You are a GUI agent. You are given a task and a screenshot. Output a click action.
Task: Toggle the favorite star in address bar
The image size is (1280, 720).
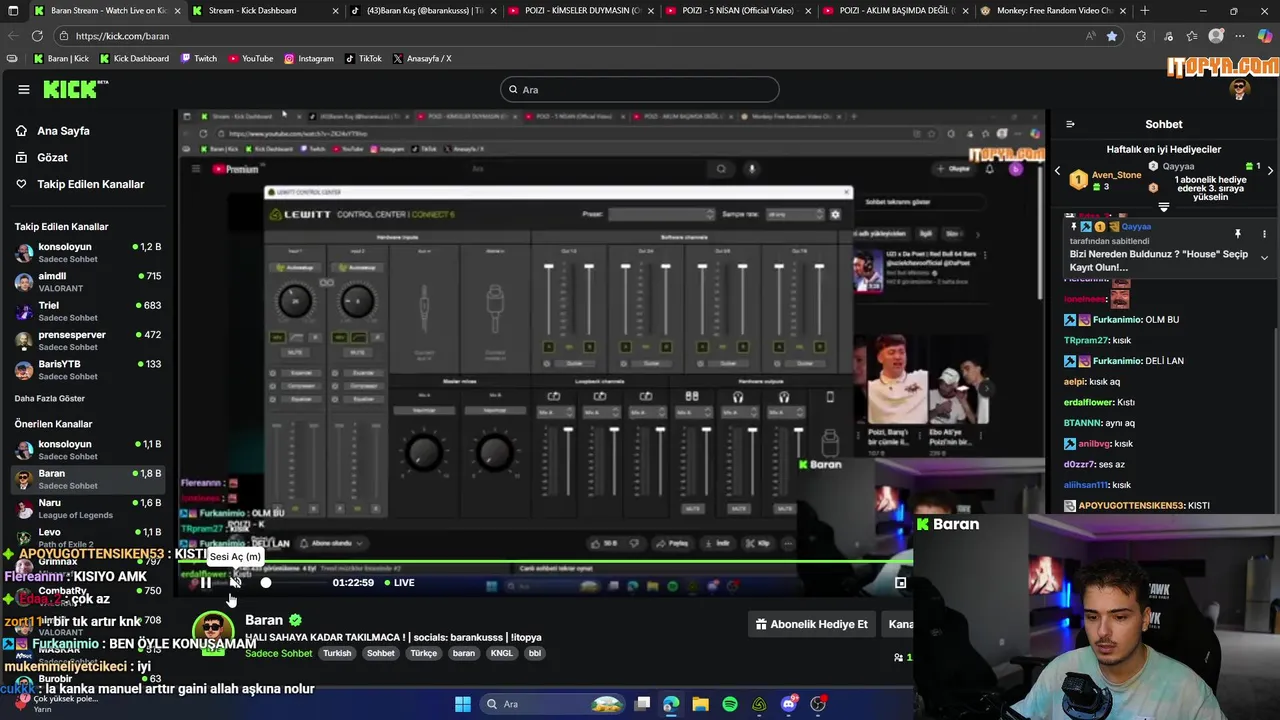[1112, 36]
